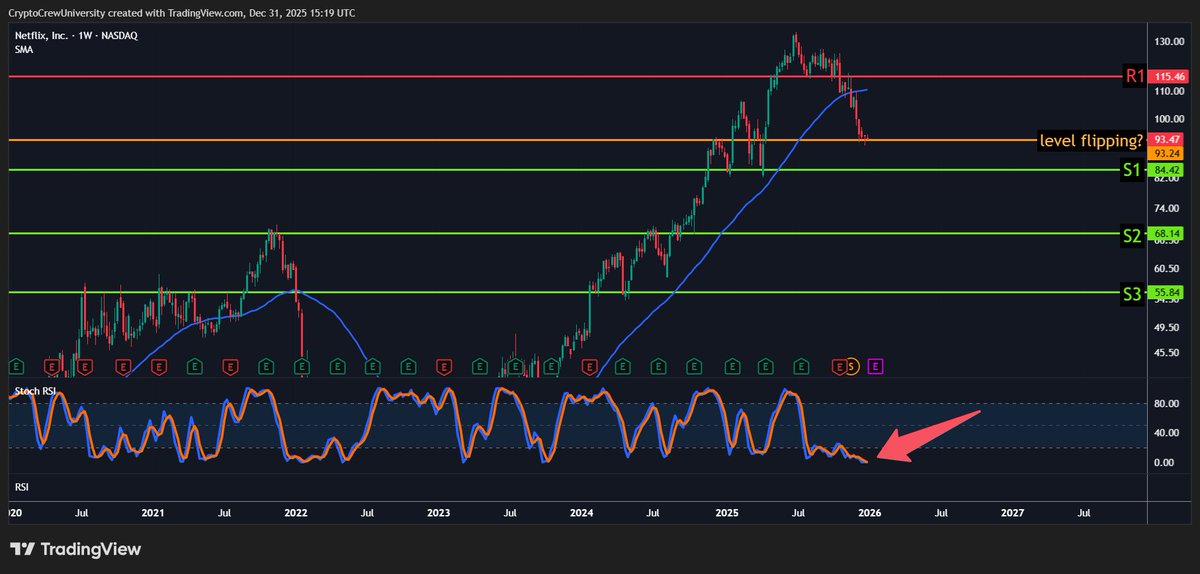The image size is (1200, 574).
Task: Click the 2023 time axis label
Action: (439, 511)
